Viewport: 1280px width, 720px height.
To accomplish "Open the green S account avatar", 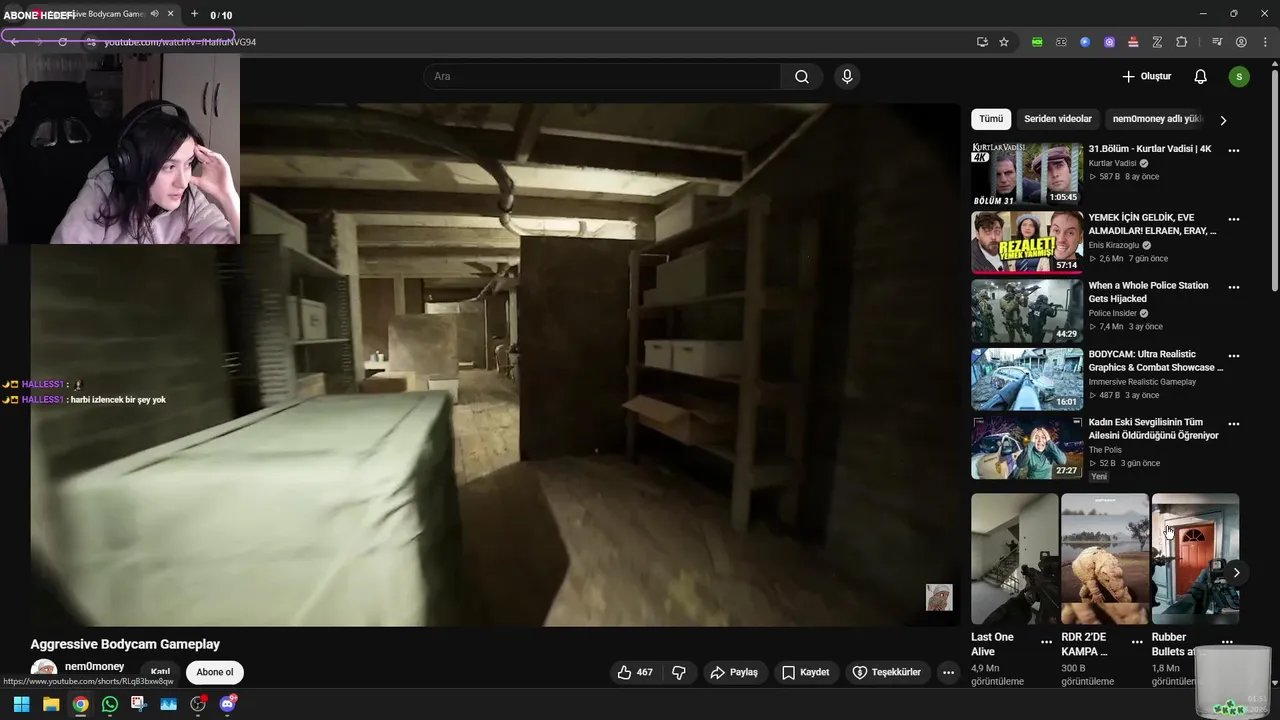I will tap(1239, 77).
